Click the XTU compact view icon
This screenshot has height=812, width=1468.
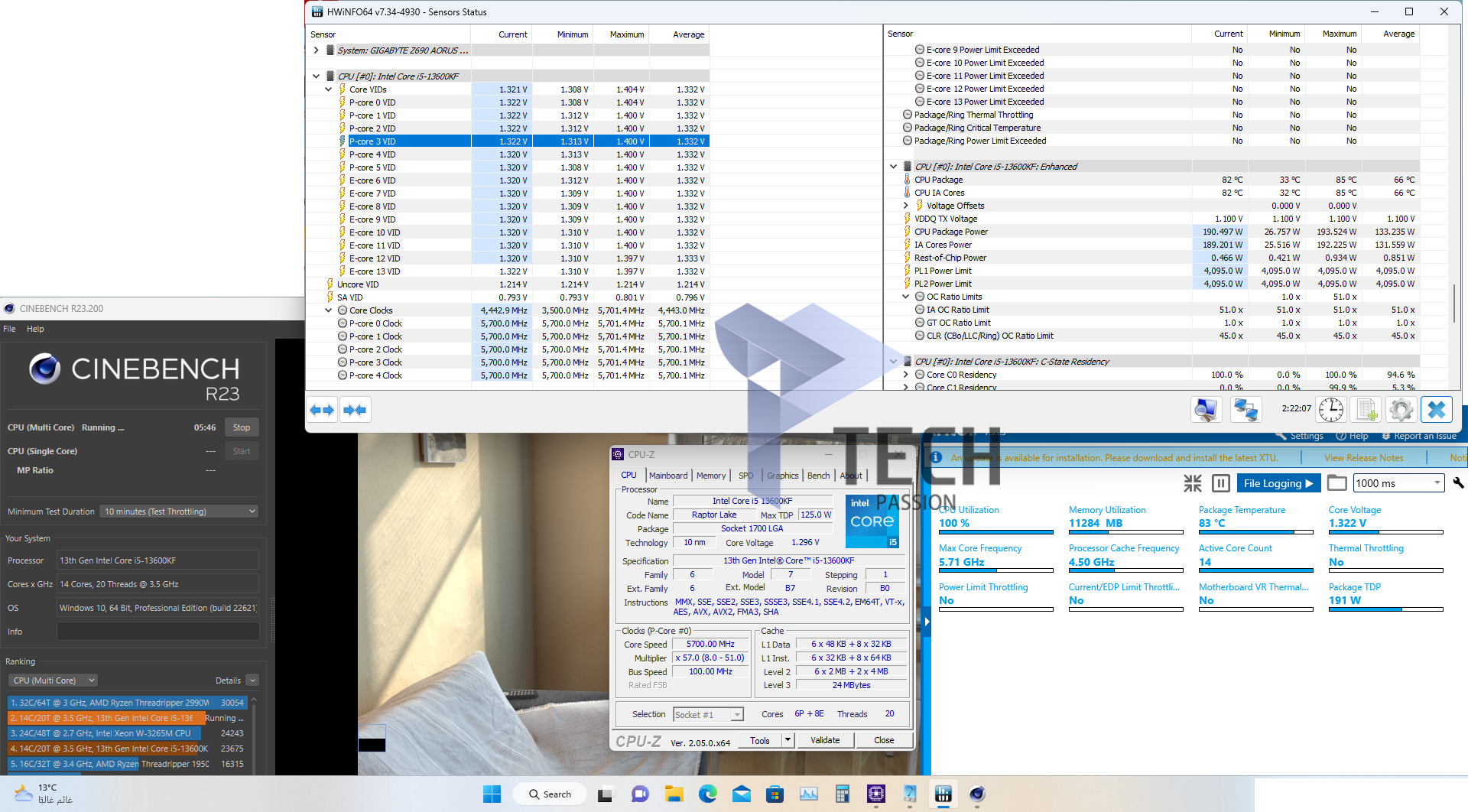click(x=1192, y=483)
